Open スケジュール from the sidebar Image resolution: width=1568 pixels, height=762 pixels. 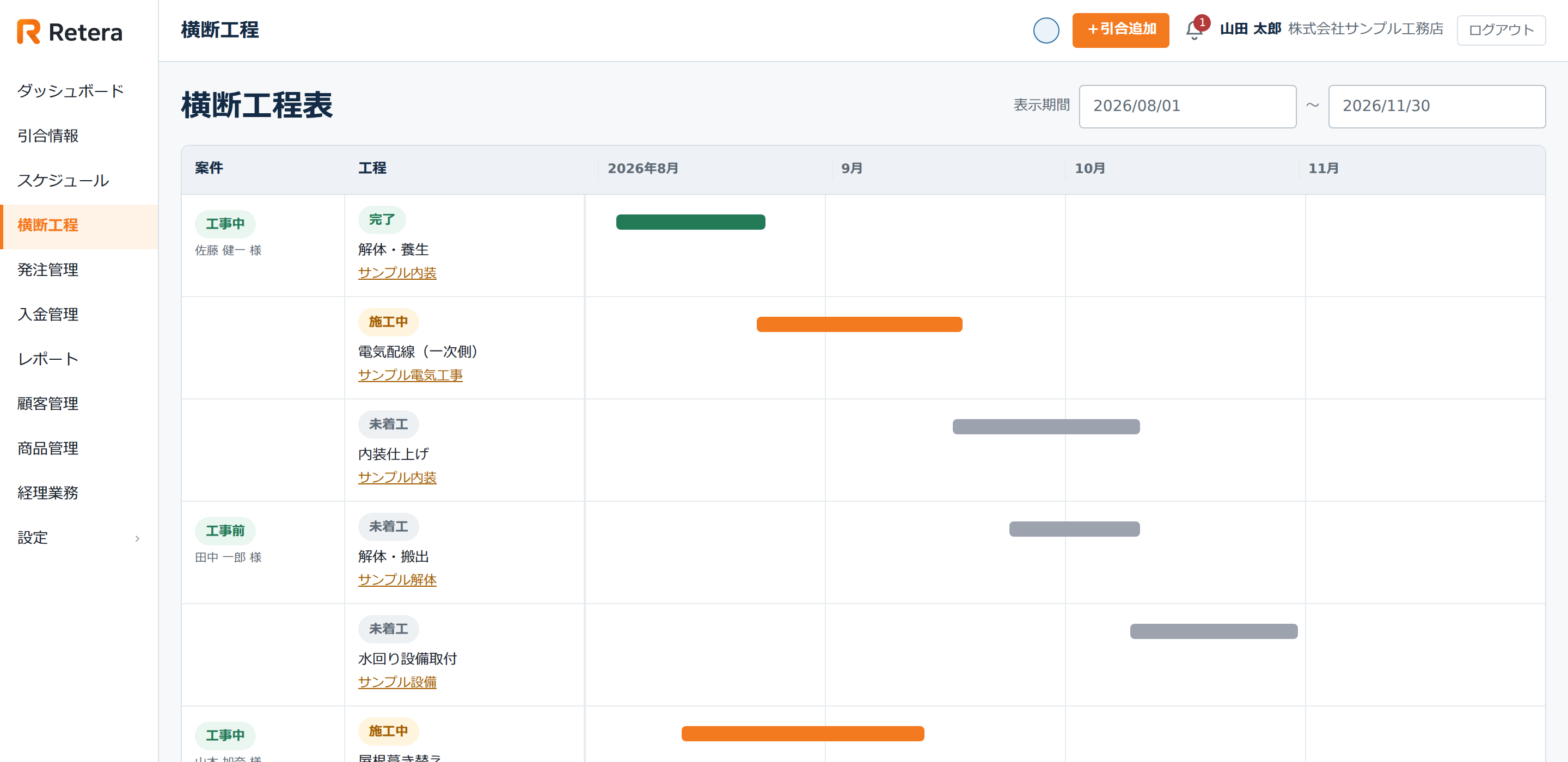pos(79,180)
